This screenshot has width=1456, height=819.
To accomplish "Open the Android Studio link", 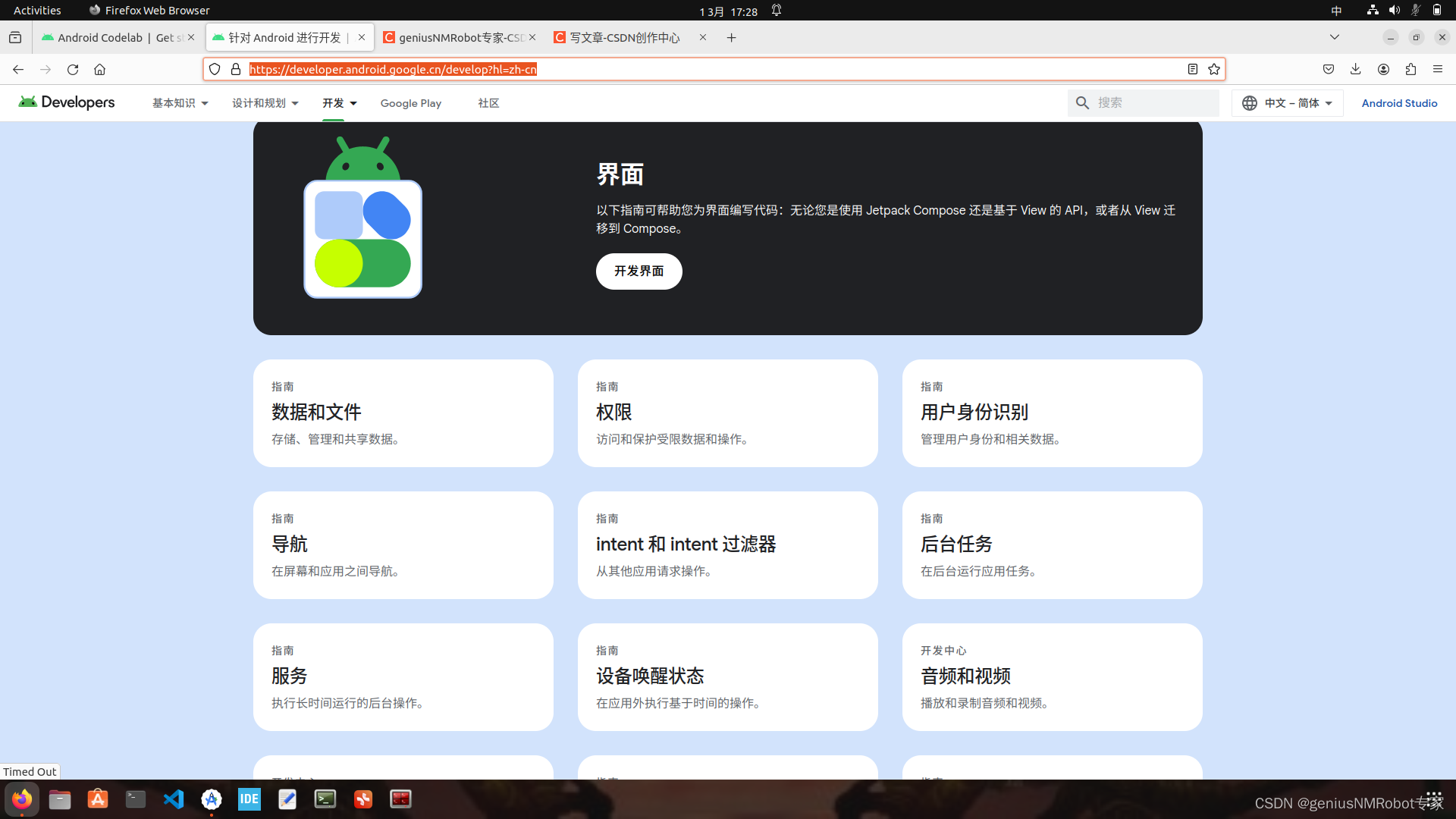I will [1399, 103].
